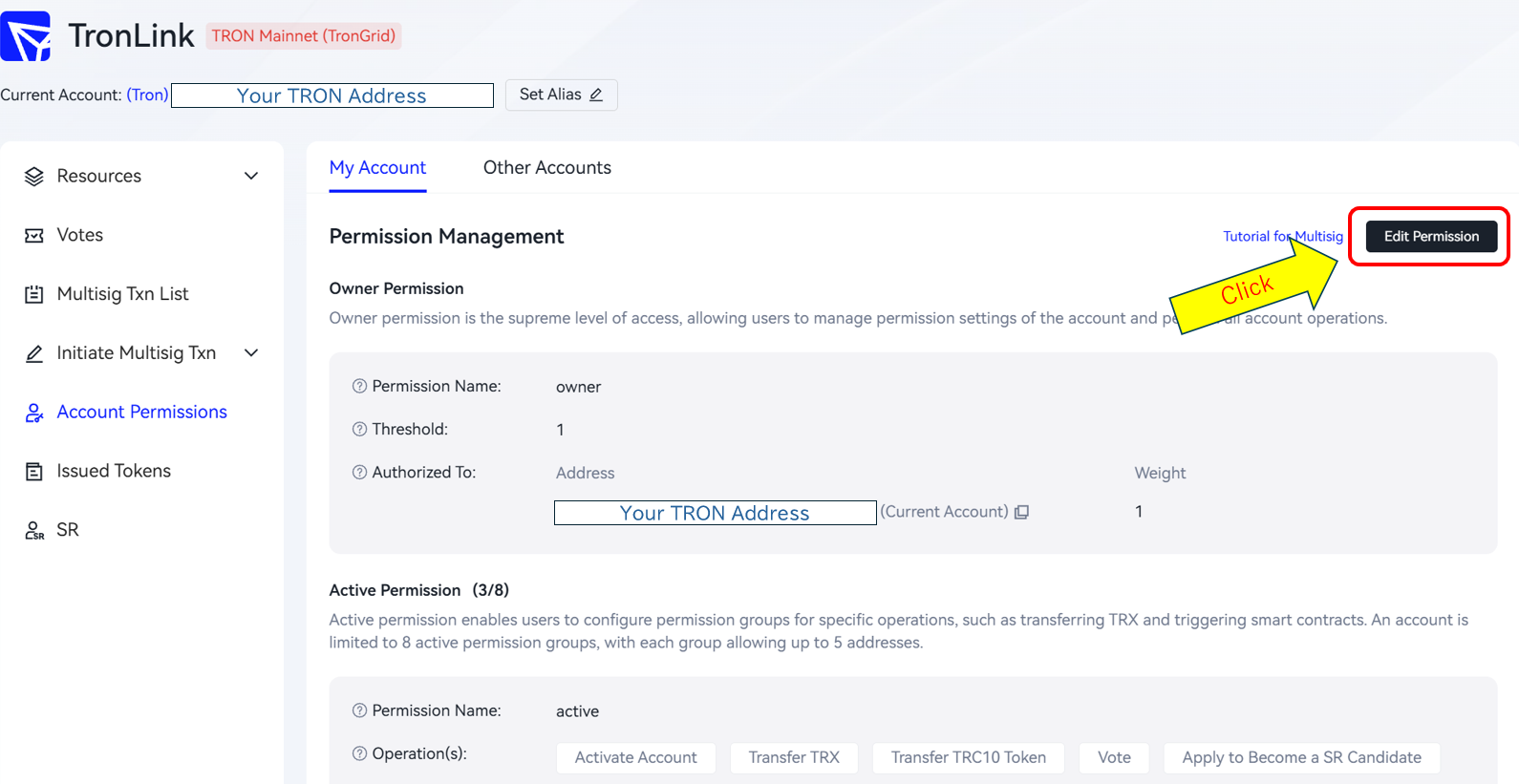Click the Activate Account operation tag

(x=636, y=757)
